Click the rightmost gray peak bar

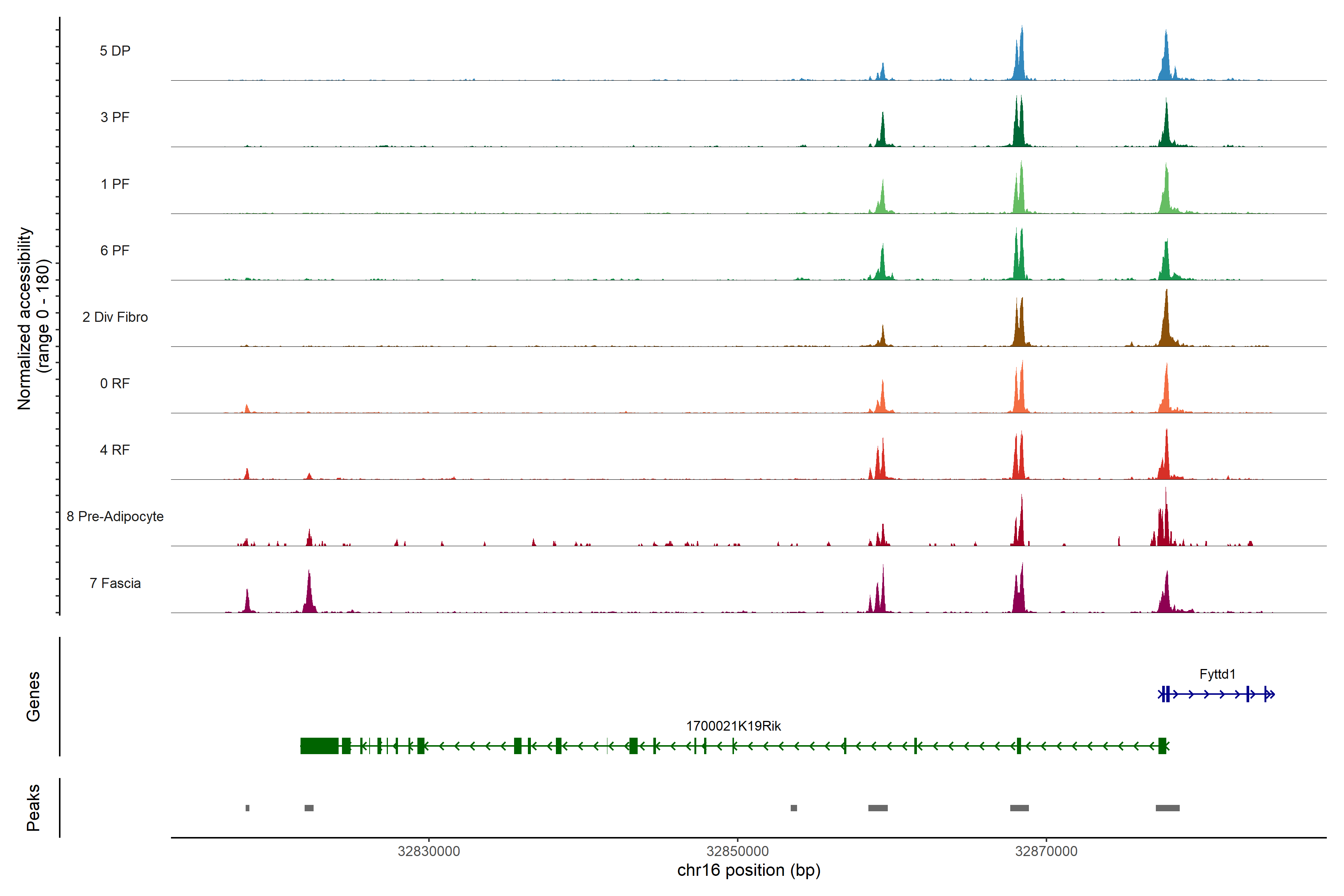(x=1167, y=808)
